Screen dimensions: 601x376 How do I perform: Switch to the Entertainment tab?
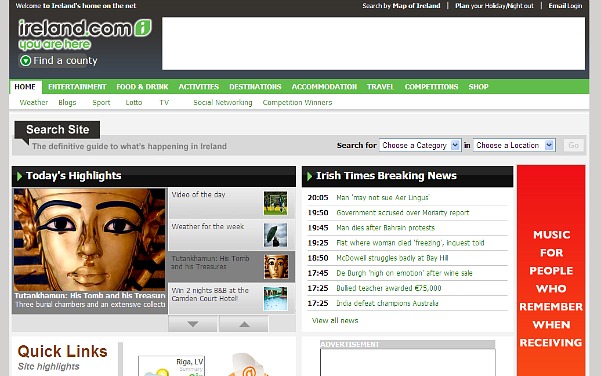coord(77,87)
